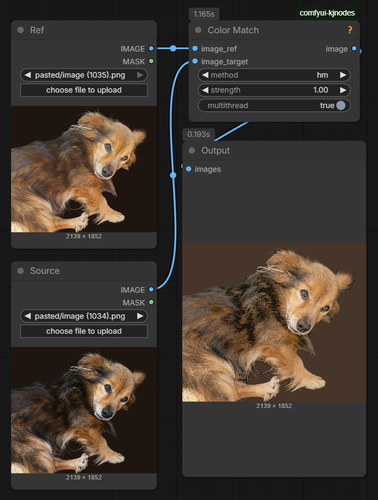This screenshot has width=378, height=500.
Task: Open method dropdown showing hm
Action: [x=274, y=75]
